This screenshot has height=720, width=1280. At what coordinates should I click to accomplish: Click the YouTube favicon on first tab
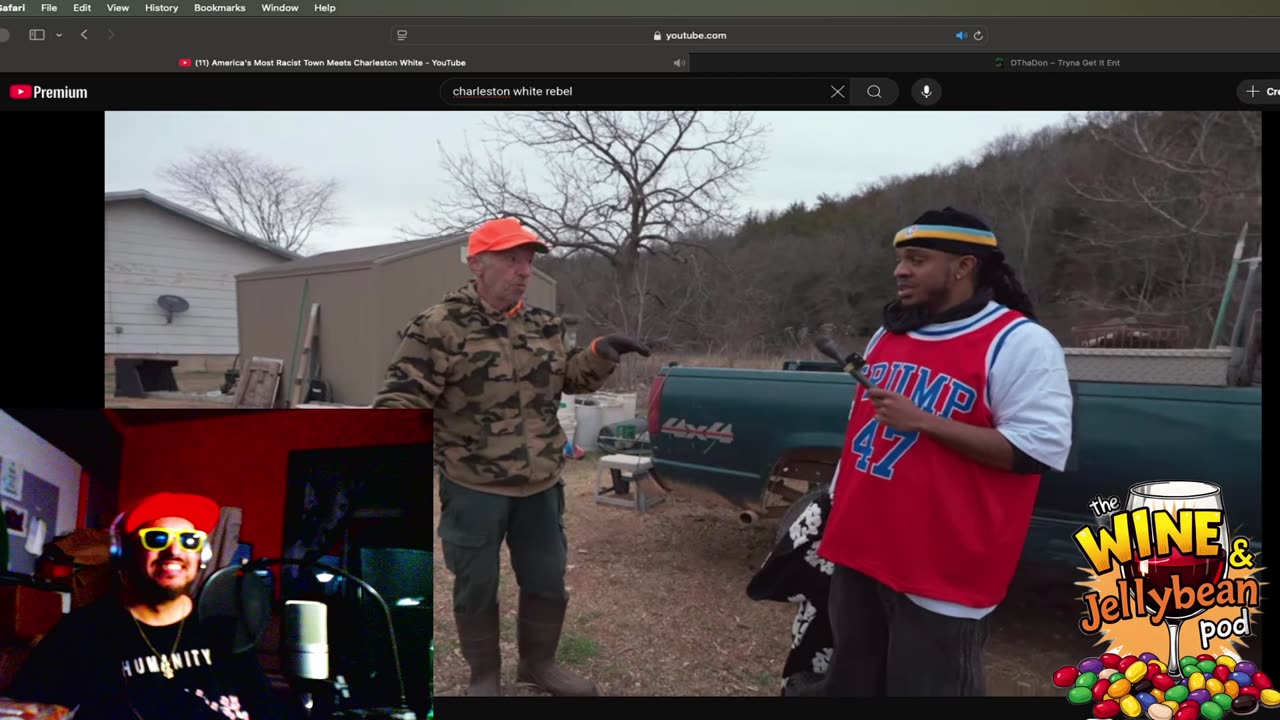click(x=185, y=63)
